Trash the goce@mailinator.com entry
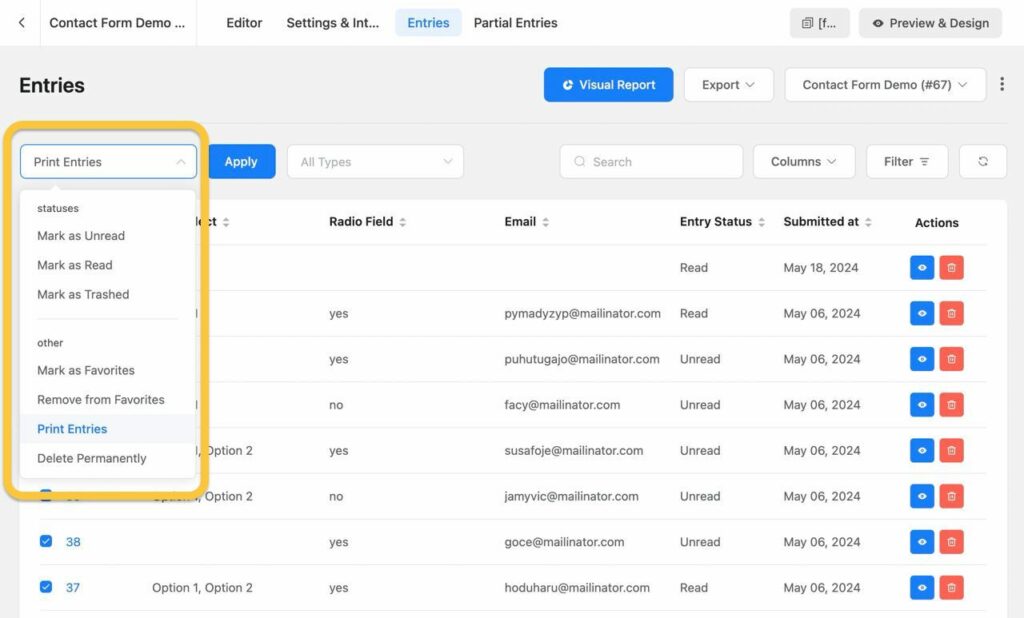This screenshot has width=1024, height=618. 952,542
